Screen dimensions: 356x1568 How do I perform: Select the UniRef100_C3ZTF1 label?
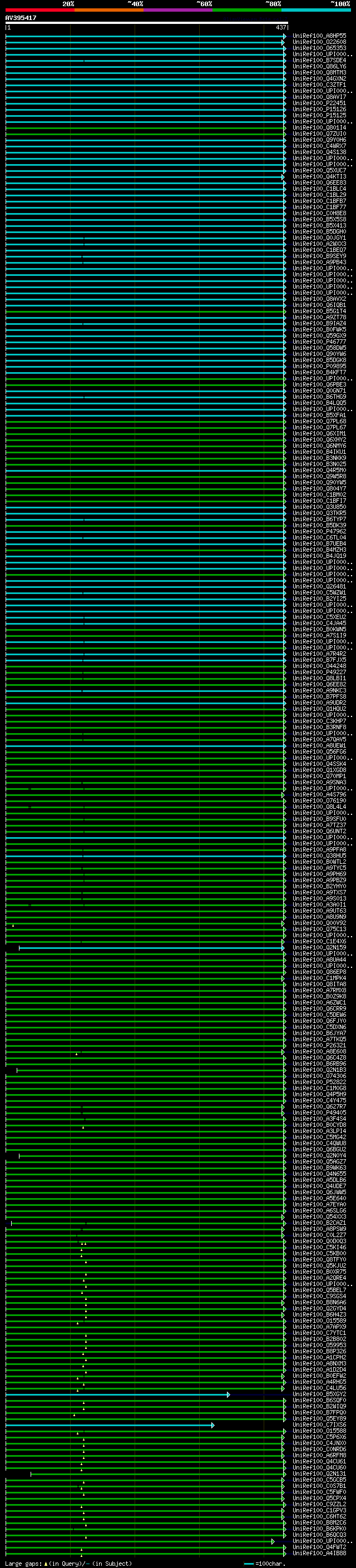point(319,85)
